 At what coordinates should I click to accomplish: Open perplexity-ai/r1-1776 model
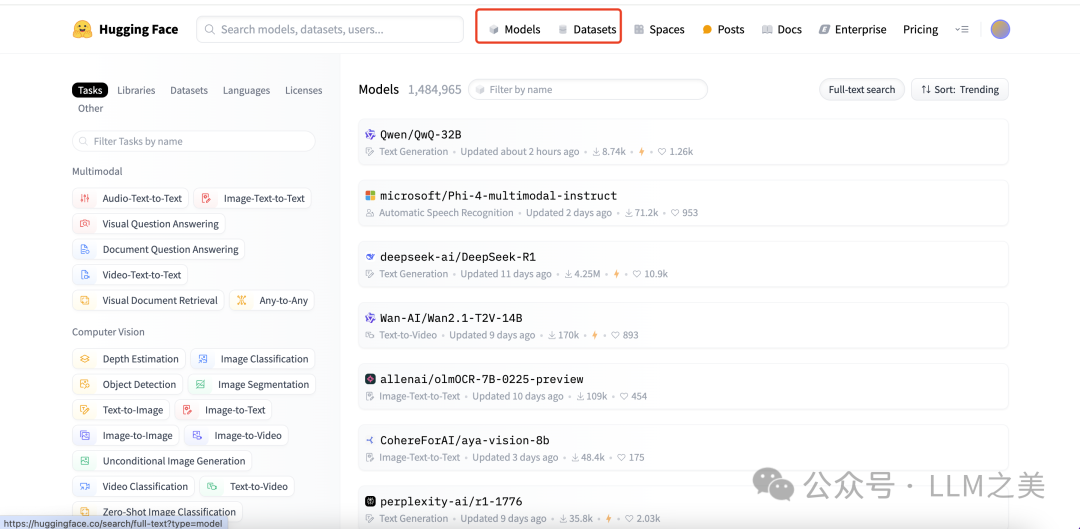(x=683, y=508)
